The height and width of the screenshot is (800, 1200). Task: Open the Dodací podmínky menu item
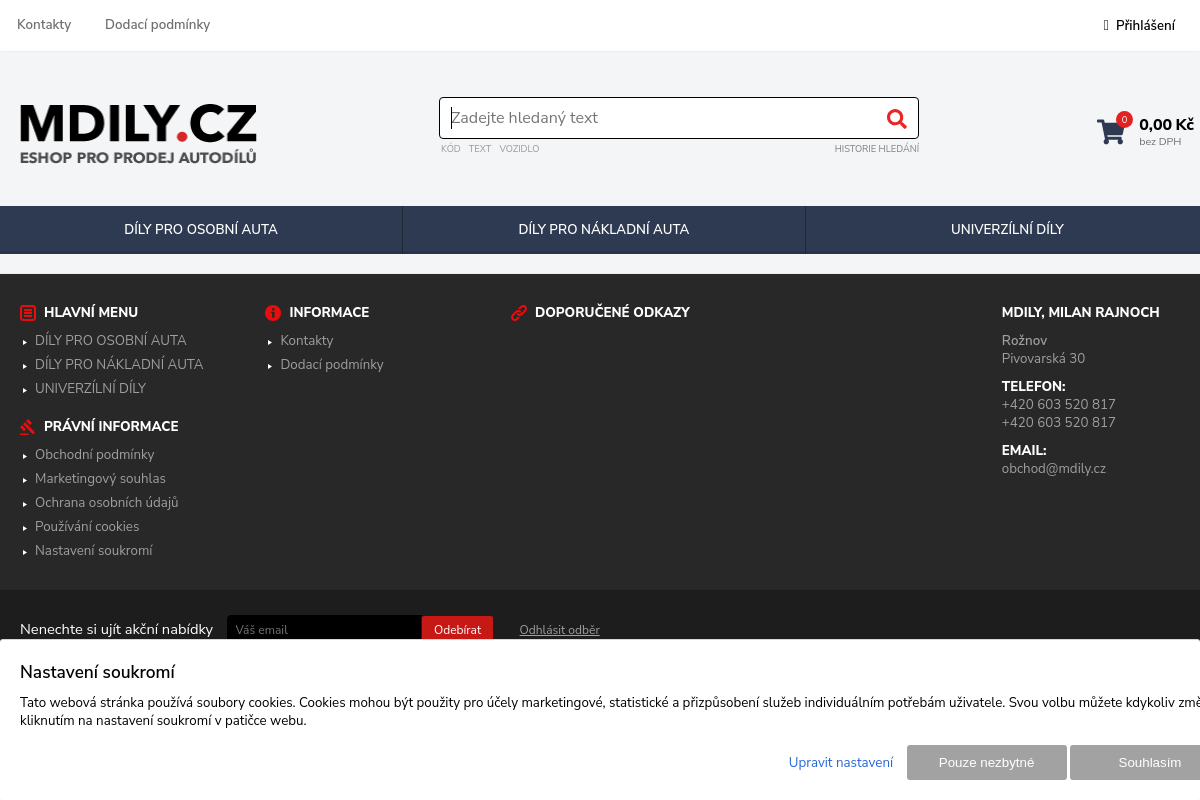point(157,25)
